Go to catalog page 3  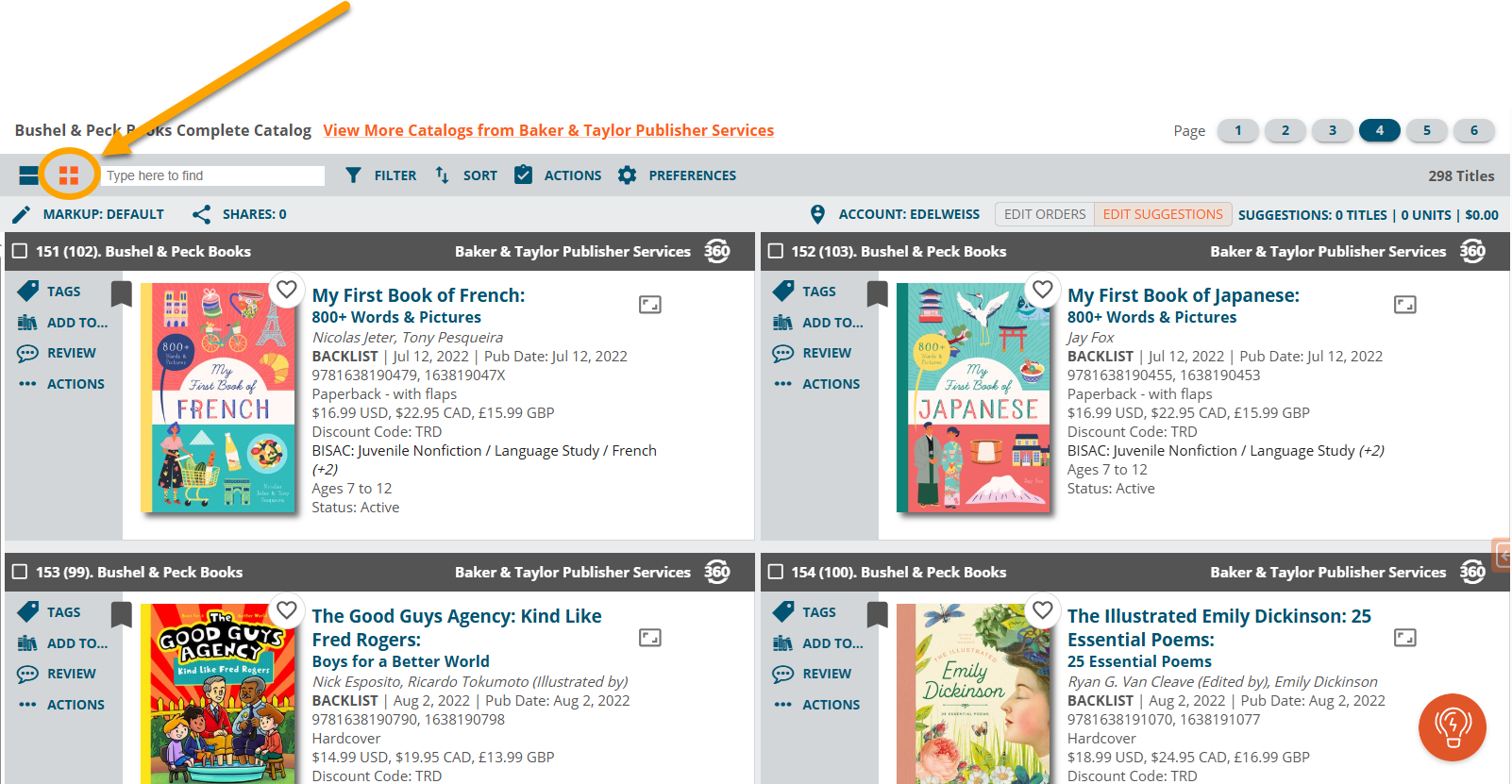1333,130
